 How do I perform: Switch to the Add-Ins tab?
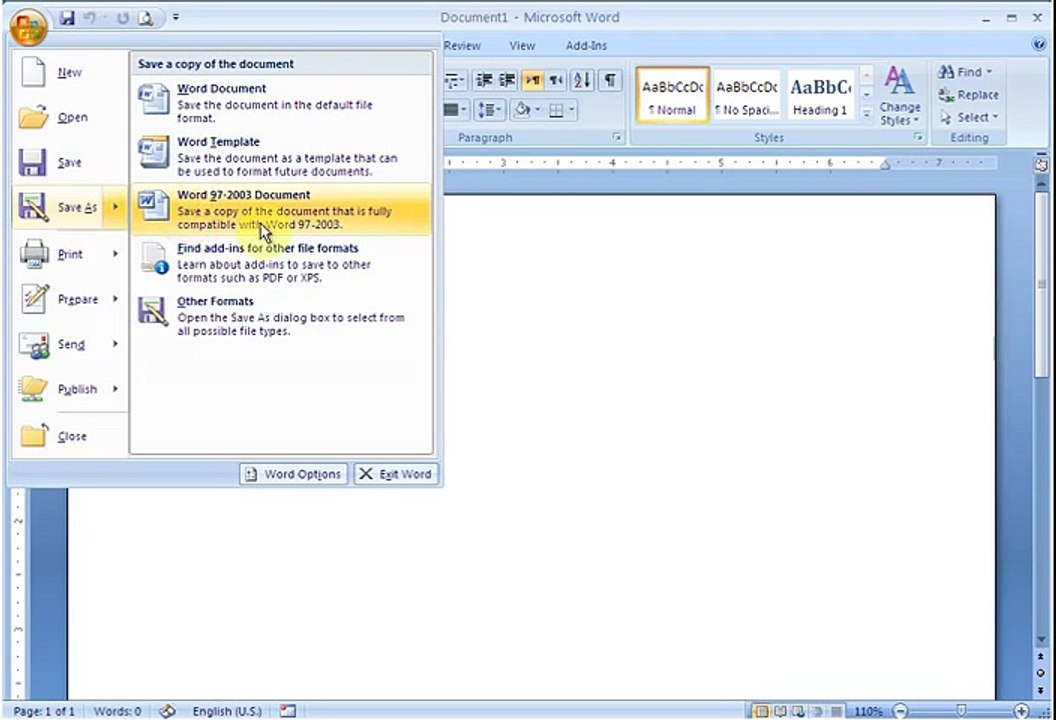click(586, 46)
